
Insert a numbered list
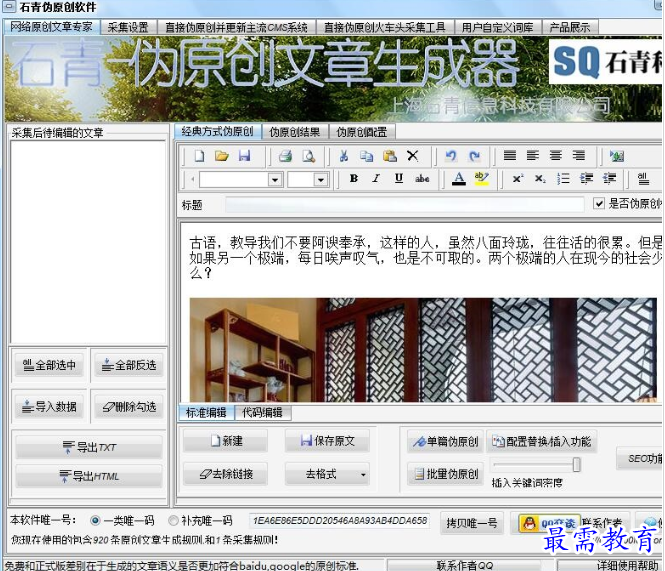[x=563, y=179]
